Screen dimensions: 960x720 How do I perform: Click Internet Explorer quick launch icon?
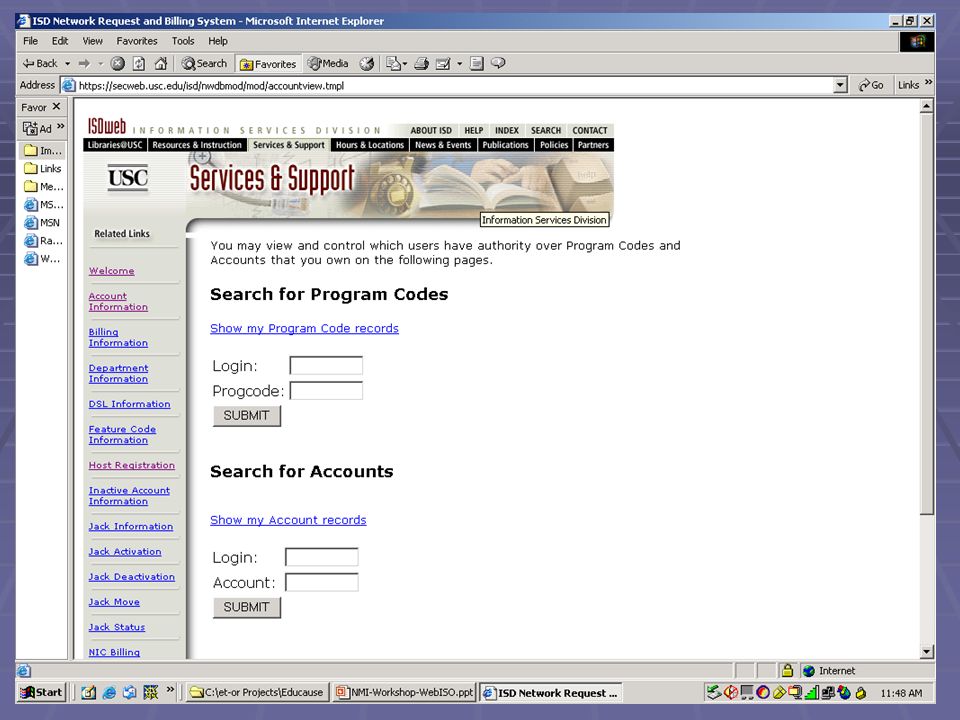pos(110,692)
